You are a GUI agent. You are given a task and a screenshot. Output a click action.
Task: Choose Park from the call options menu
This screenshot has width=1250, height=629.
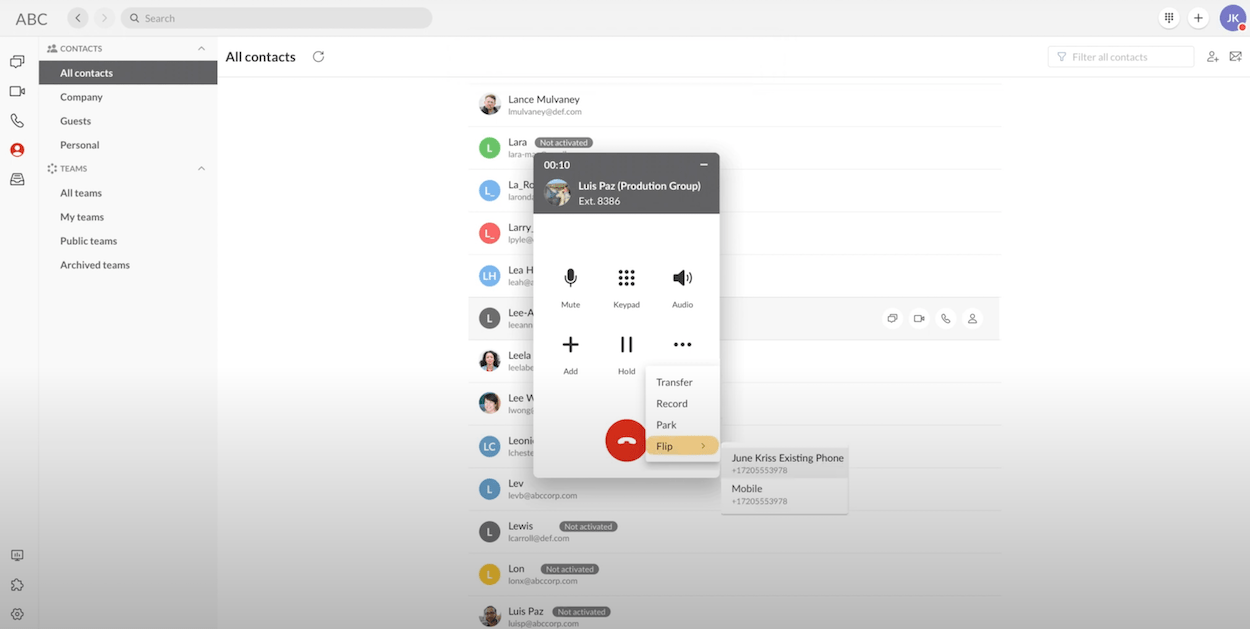point(665,424)
